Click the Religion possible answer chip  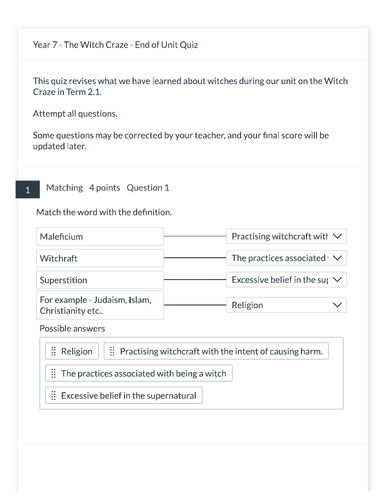click(x=72, y=351)
